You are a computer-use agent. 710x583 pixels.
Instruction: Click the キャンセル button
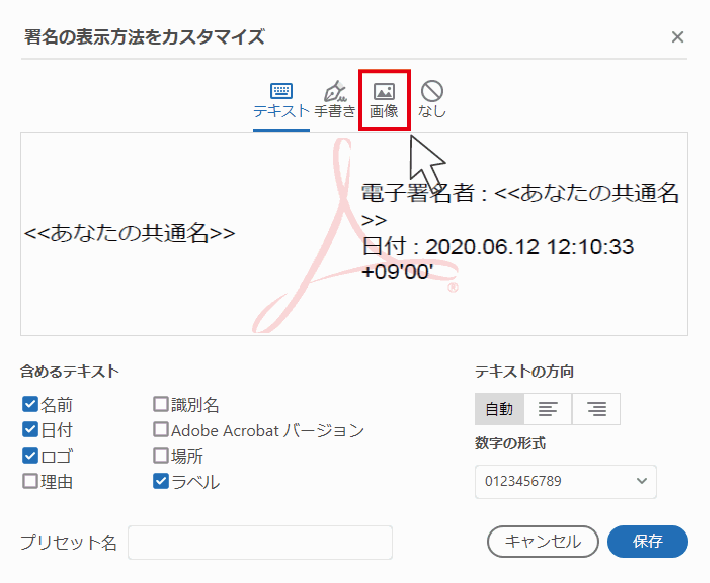pos(542,541)
